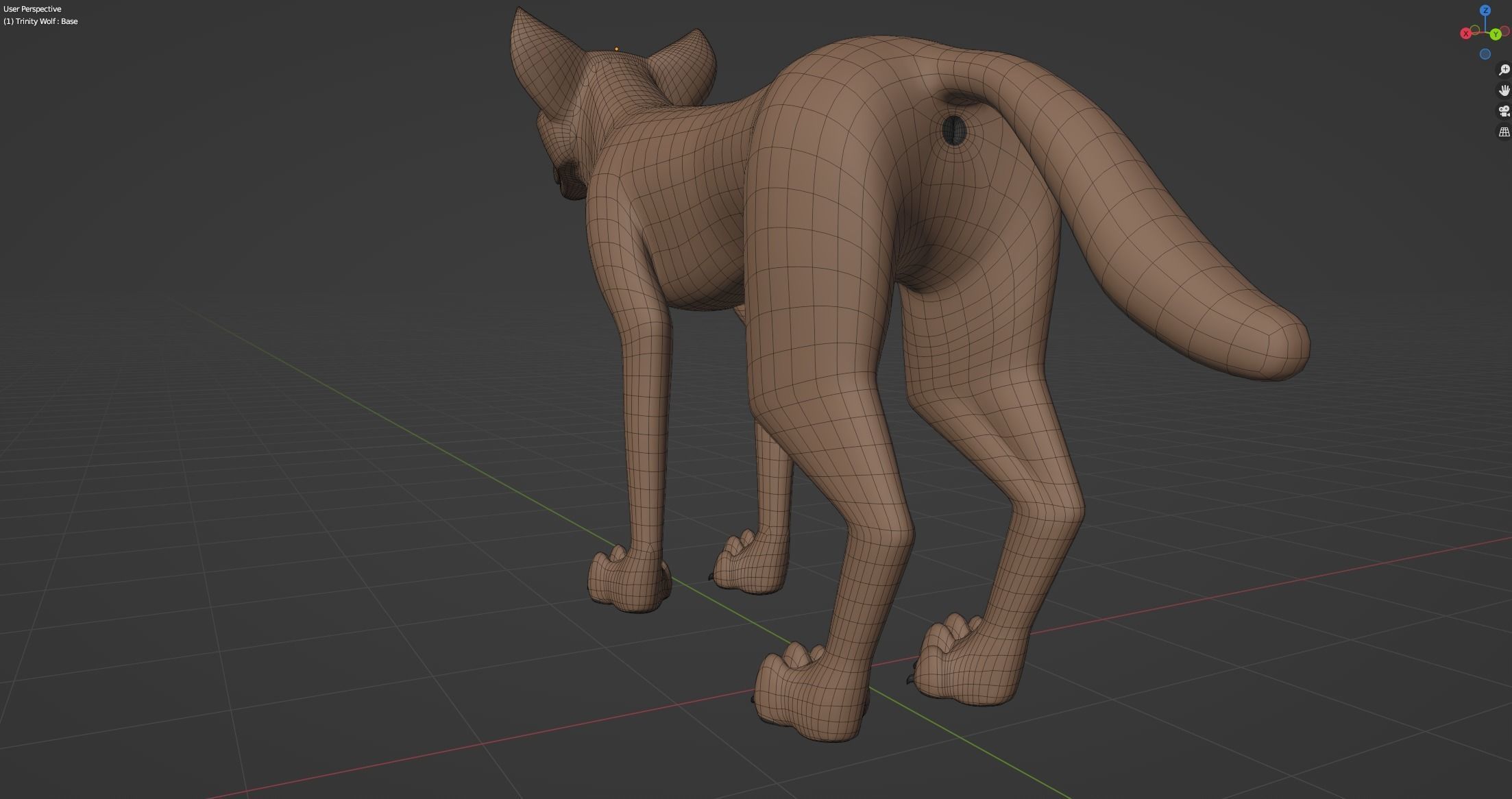Toggle the camera view icon
Image resolution: width=1512 pixels, height=799 pixels.
click(x=1504, y=111)
